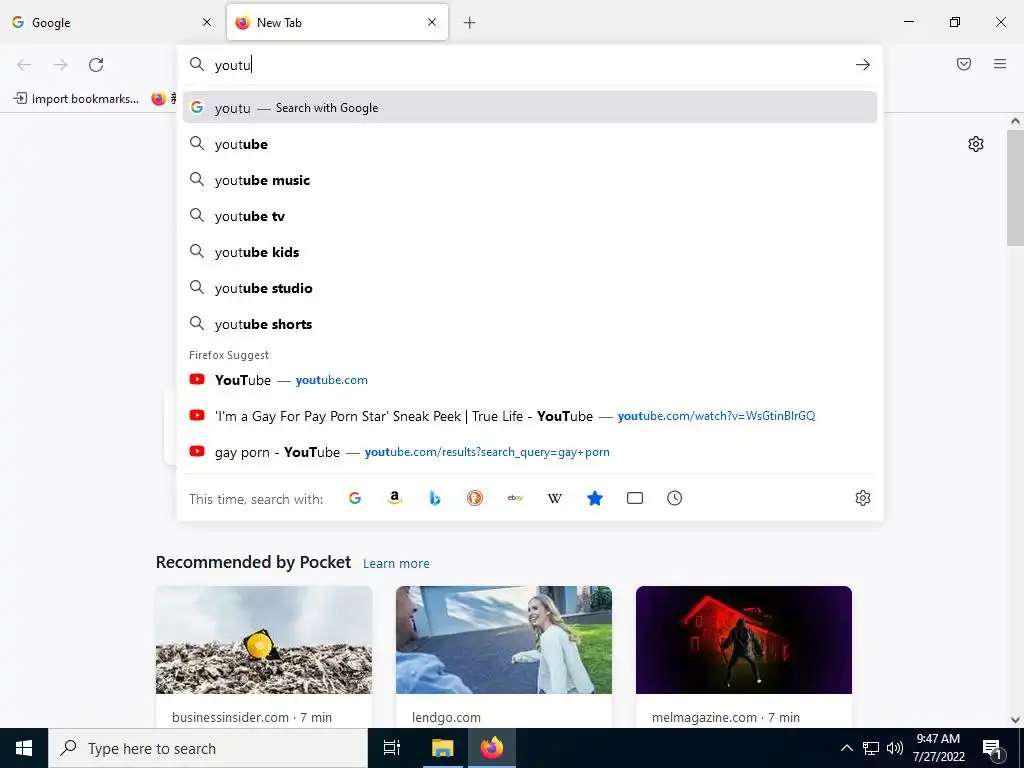Open Save to Pocket icon
The image size is (1024, 768).
[964, 64]
